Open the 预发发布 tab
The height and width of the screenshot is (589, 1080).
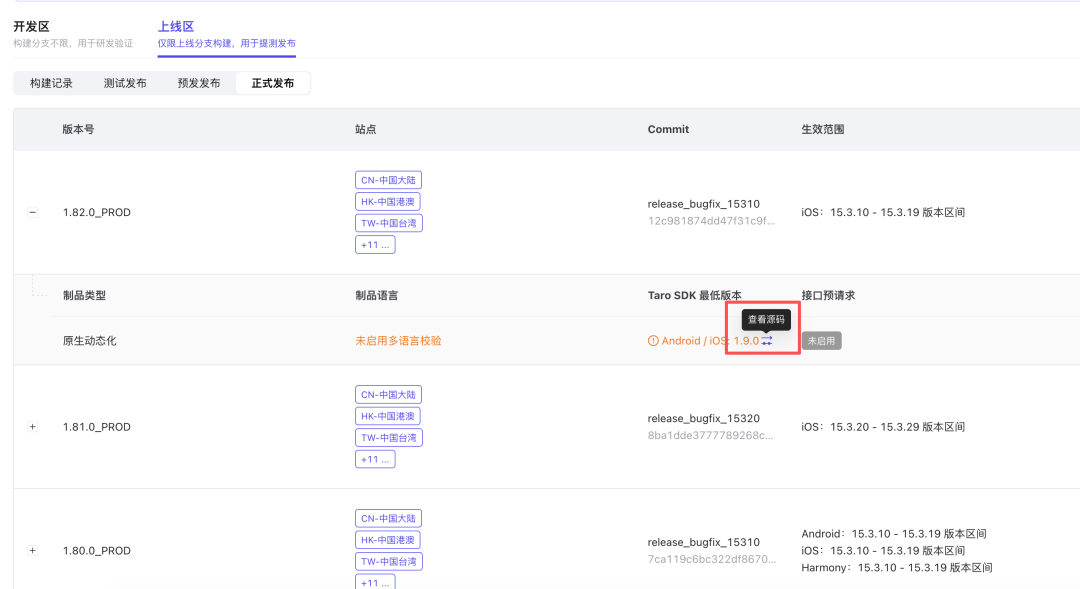click(198, 83)
